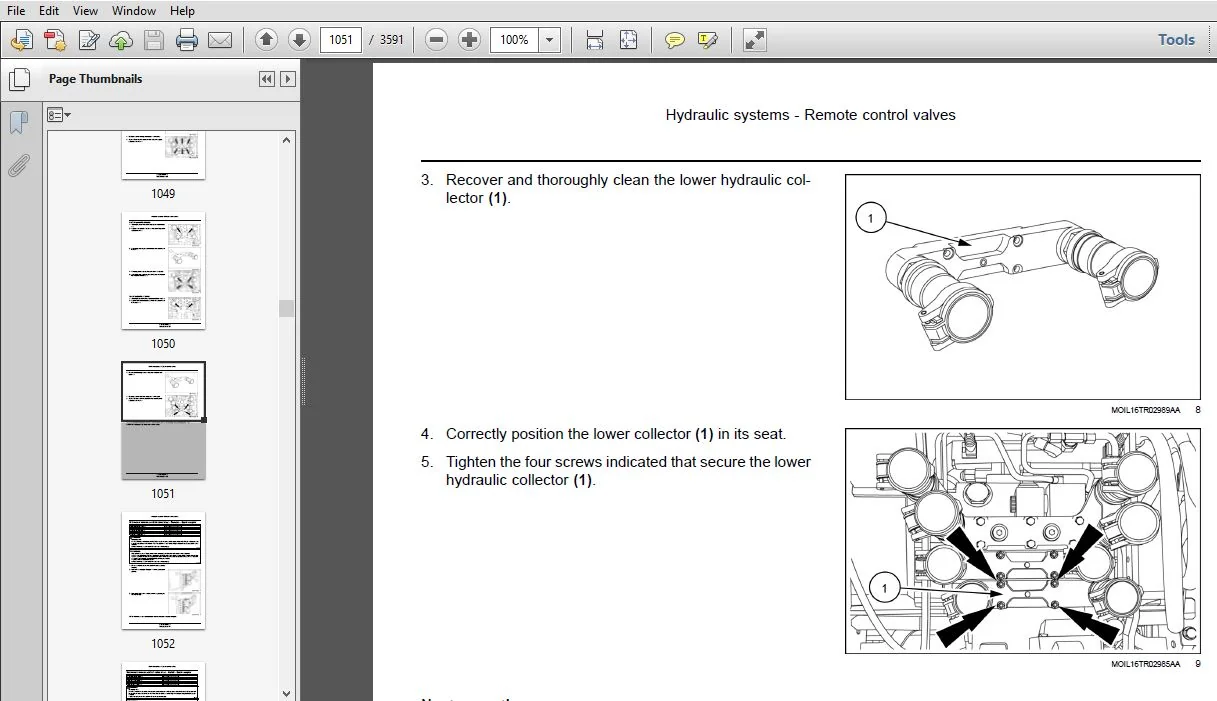Click the email envelope icon

coord(220,40)
